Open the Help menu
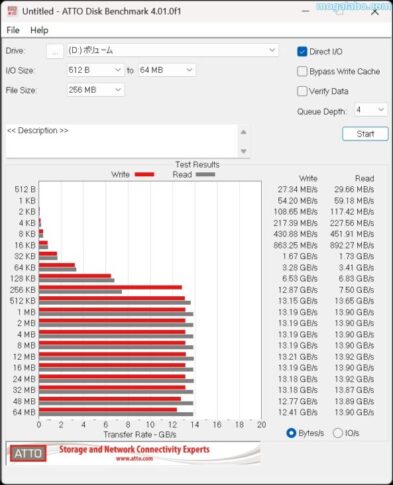Screen dimensions: 393x485 [39, 30]
